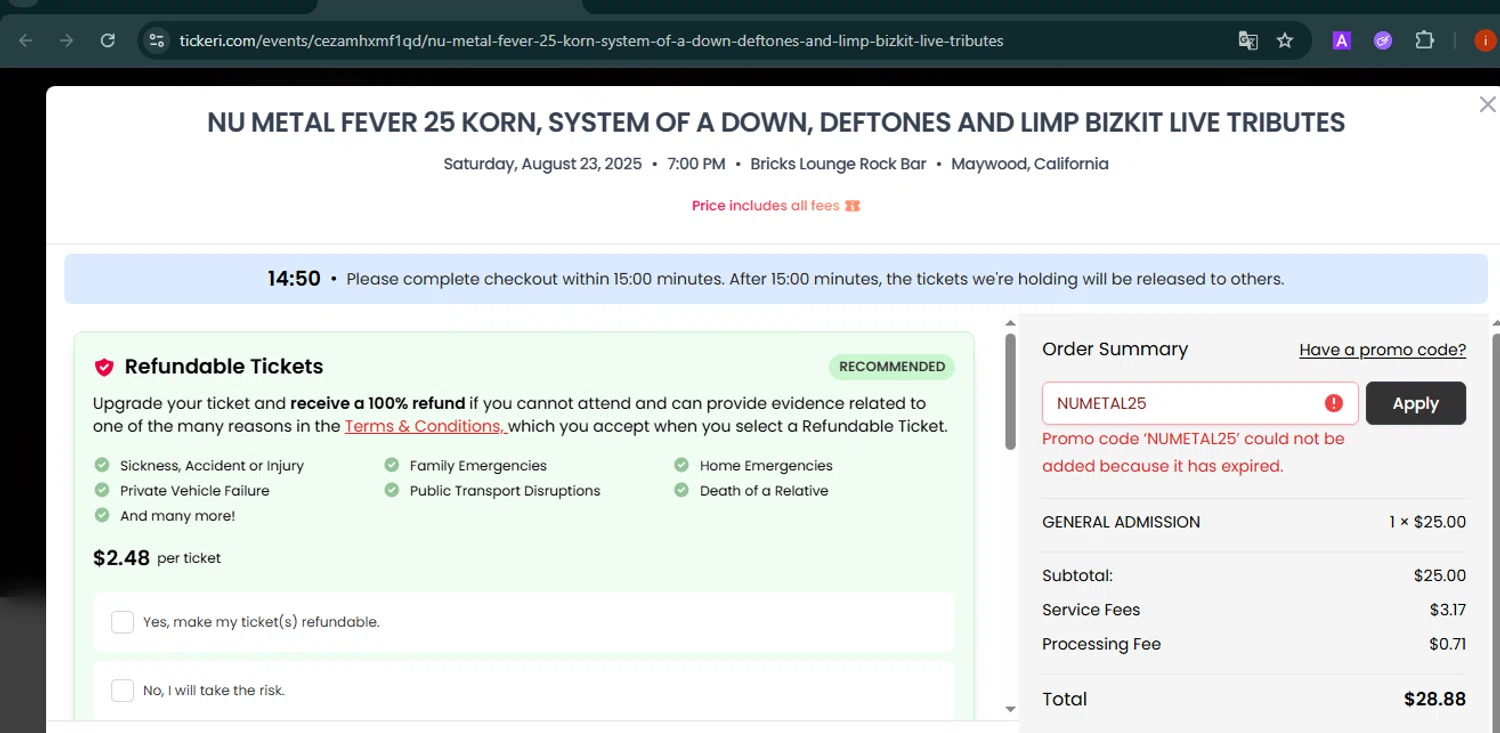Image resolution: width=1500 pixels, height=733 pixels.
Task: Open the browser profile avatar
Action: click(x=1485, y=41)
